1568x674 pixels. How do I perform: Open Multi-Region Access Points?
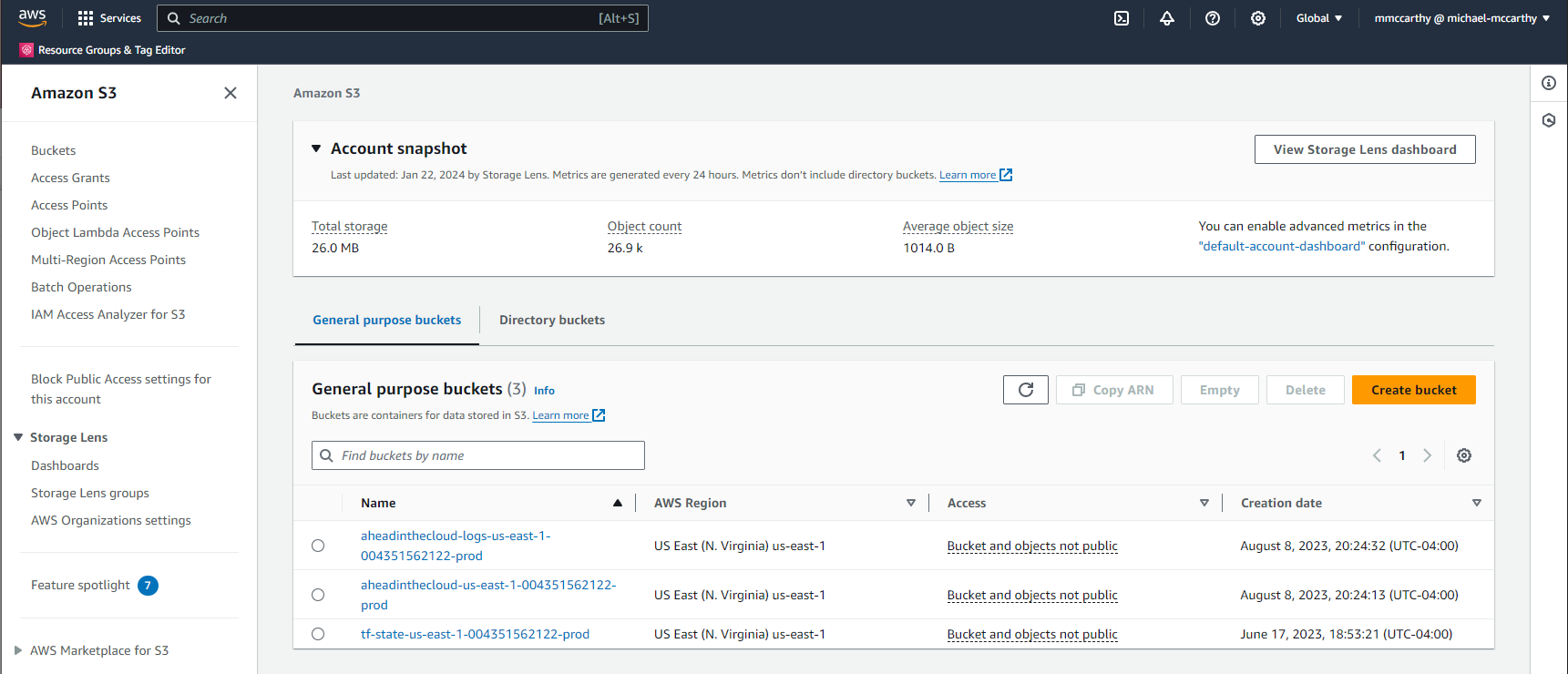(108, 260)
